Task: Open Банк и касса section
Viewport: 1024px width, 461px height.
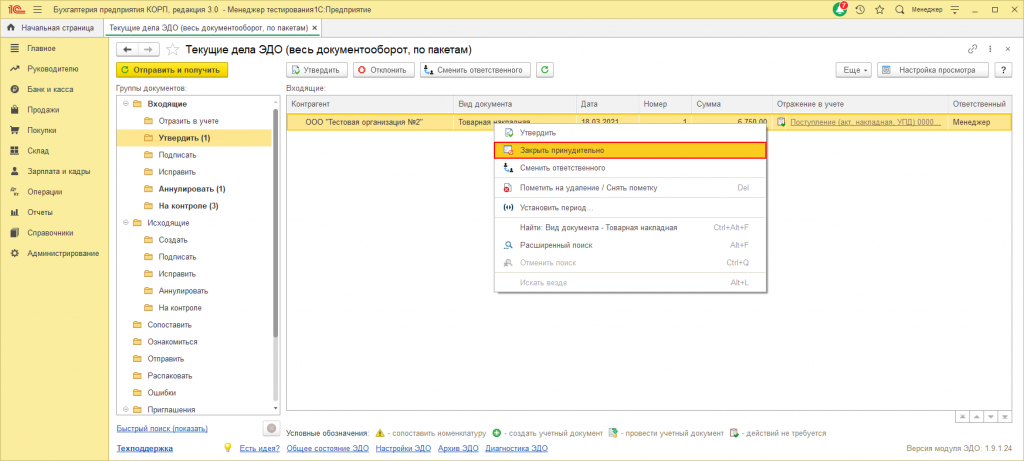Action: [48, 89]
